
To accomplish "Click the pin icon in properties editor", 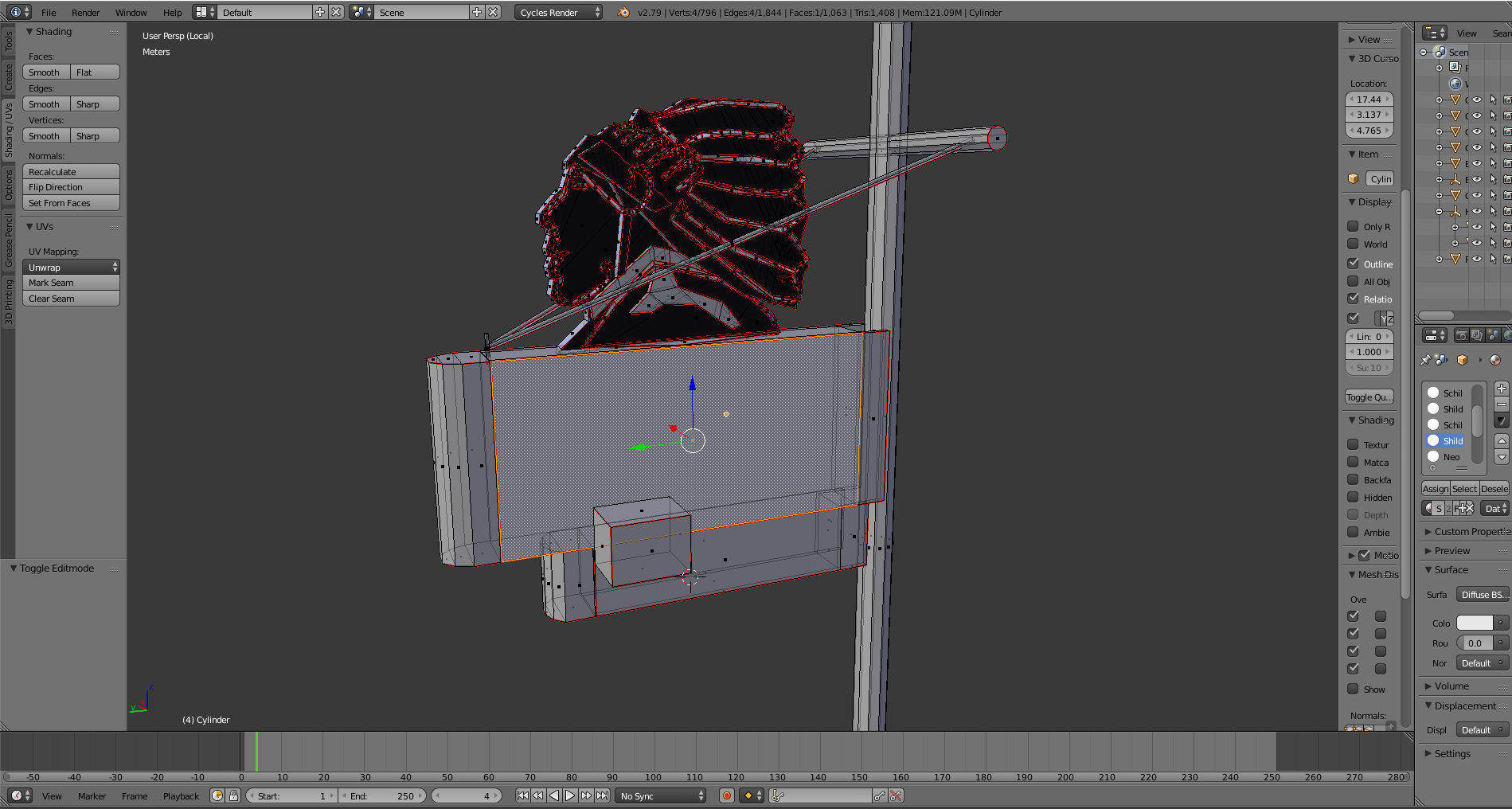I will [1425, 360].
